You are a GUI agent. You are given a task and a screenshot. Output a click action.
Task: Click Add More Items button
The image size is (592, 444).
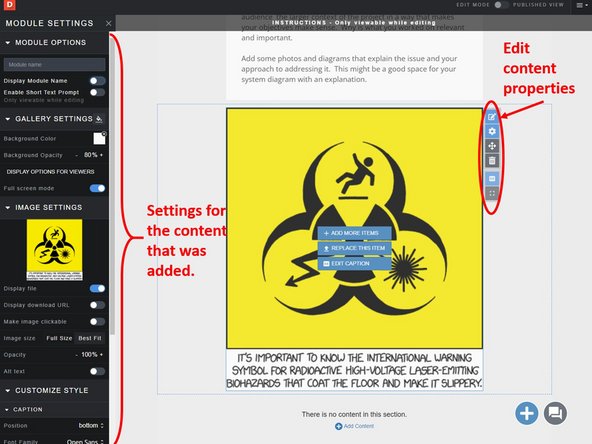[x=354, y=233]
